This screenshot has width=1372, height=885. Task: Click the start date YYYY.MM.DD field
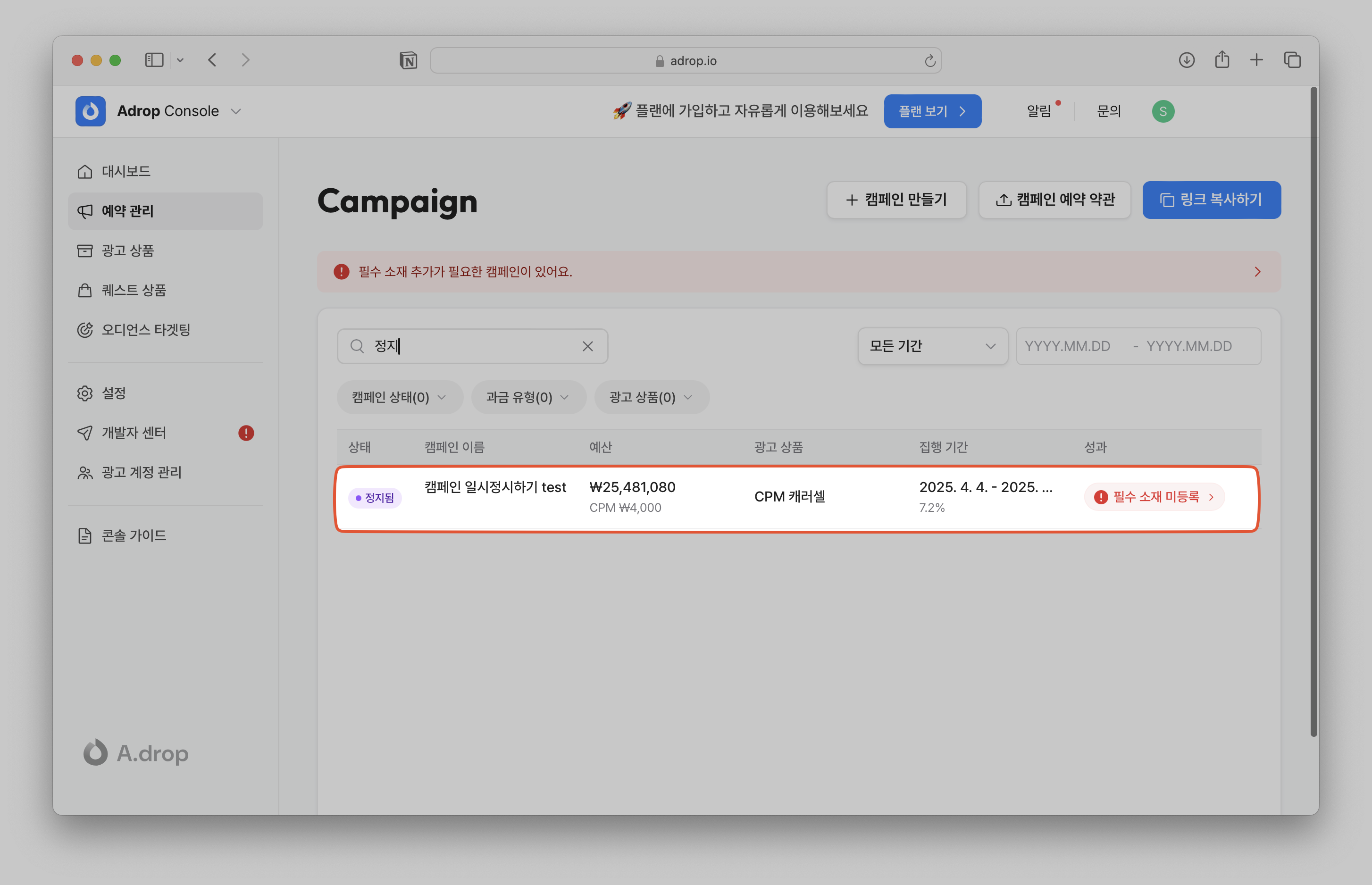coord(1067,346)
